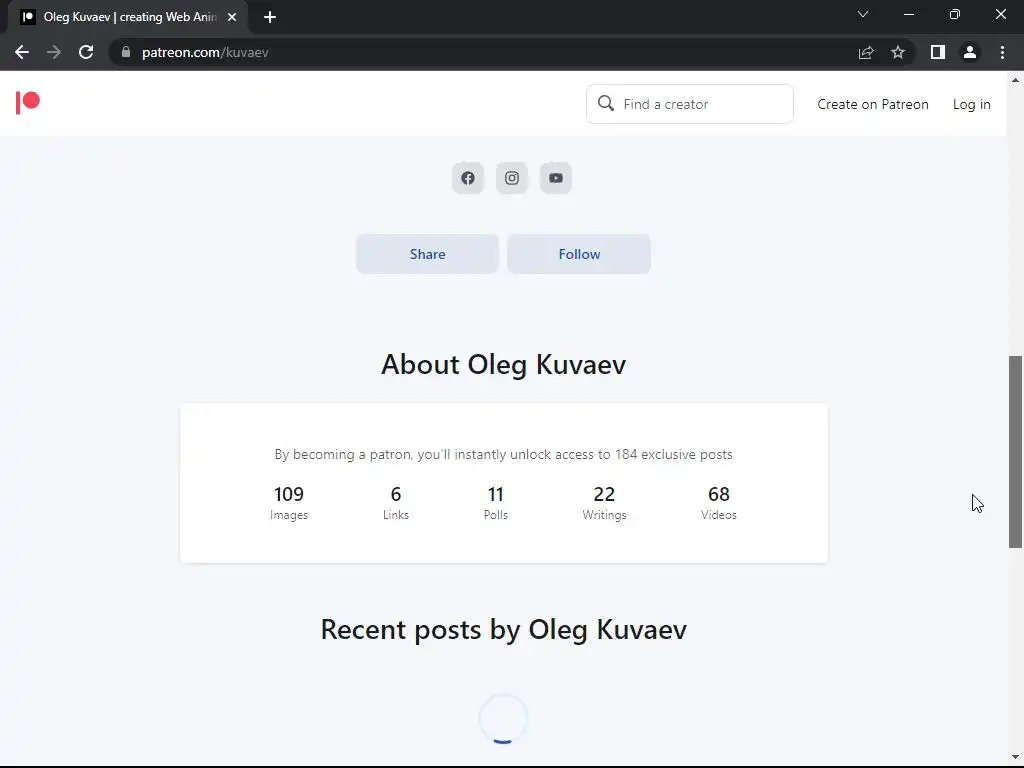Click the 11 Polls stat
Viewport: 1024px width, 768px height.
pos(496,502)
